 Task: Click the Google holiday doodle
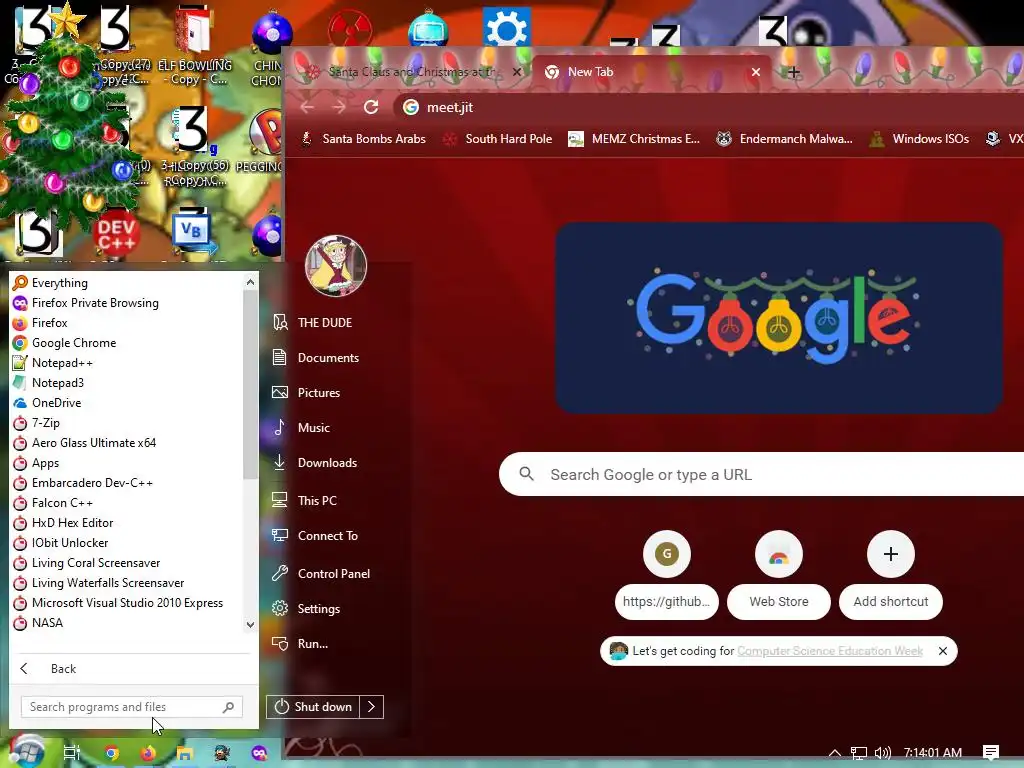[x=778, y=318]
